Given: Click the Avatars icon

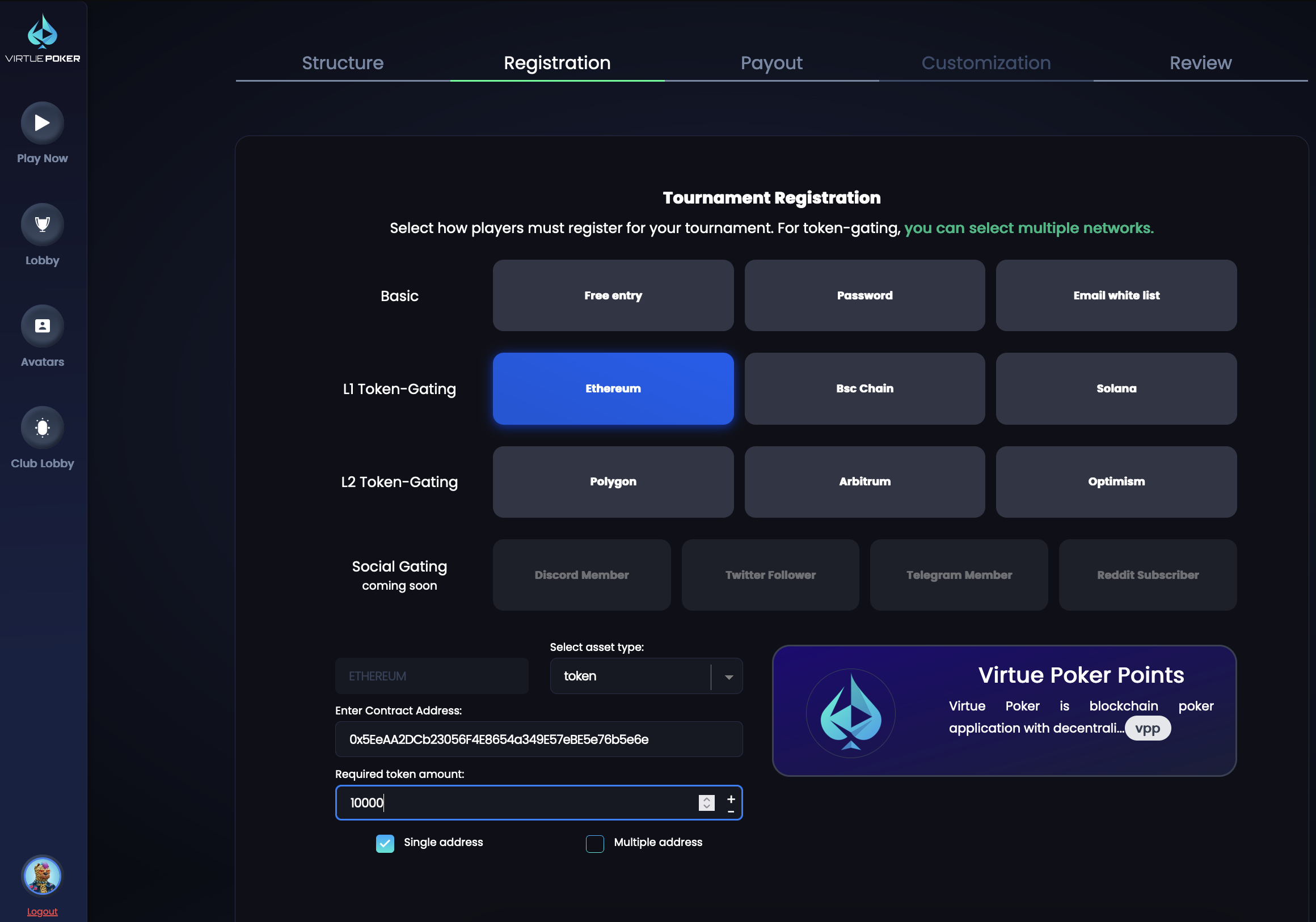Looking at the screenshot, I should 42,326.
